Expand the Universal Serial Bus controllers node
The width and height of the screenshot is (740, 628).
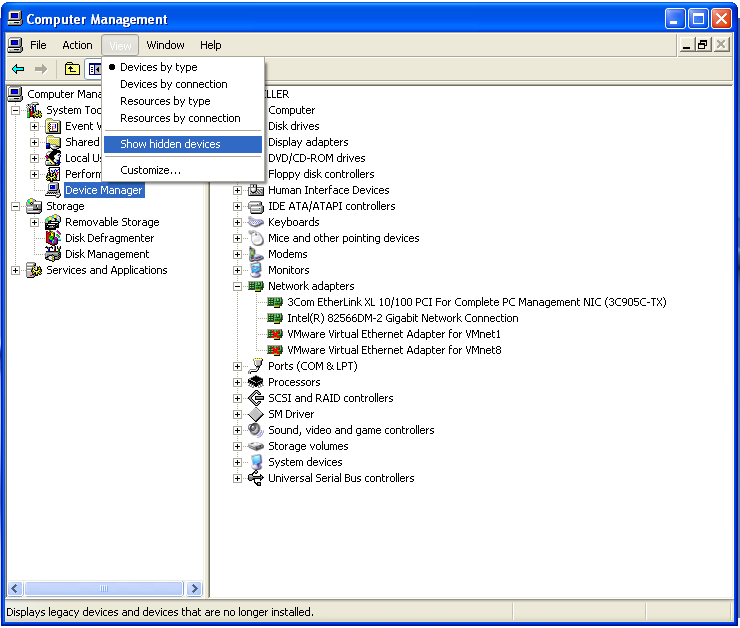[238, 478]
